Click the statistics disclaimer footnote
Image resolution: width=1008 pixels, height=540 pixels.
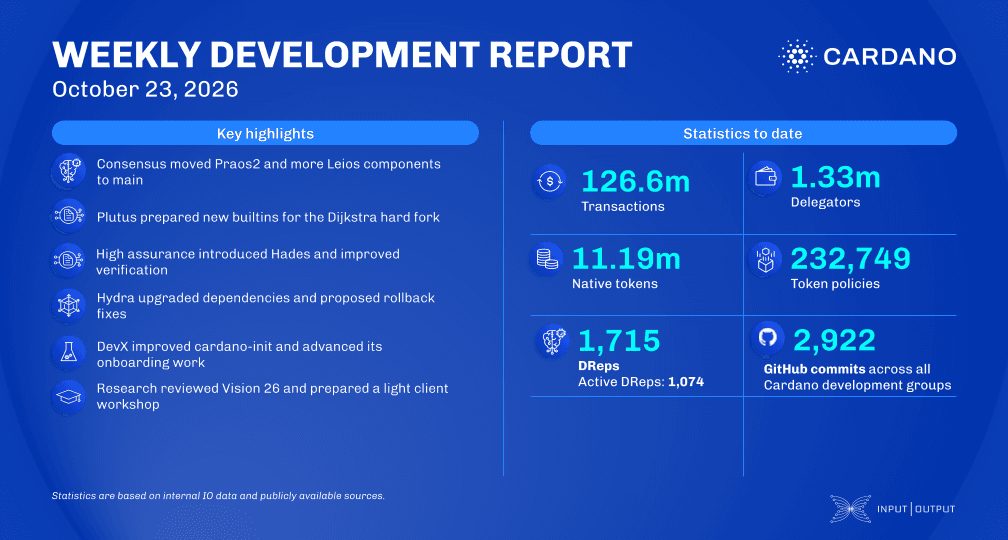(x=218, y=496)
